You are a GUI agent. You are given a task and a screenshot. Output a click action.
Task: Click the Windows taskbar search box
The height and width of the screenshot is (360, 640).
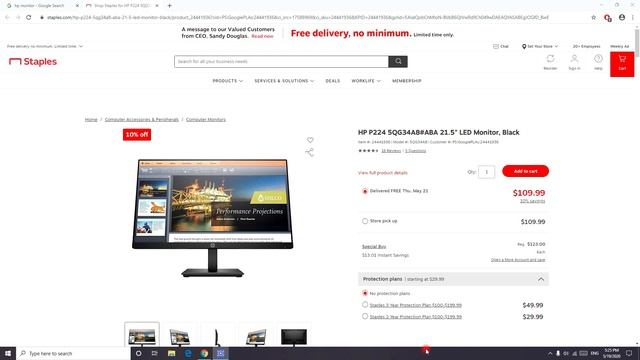click(73, 353)
